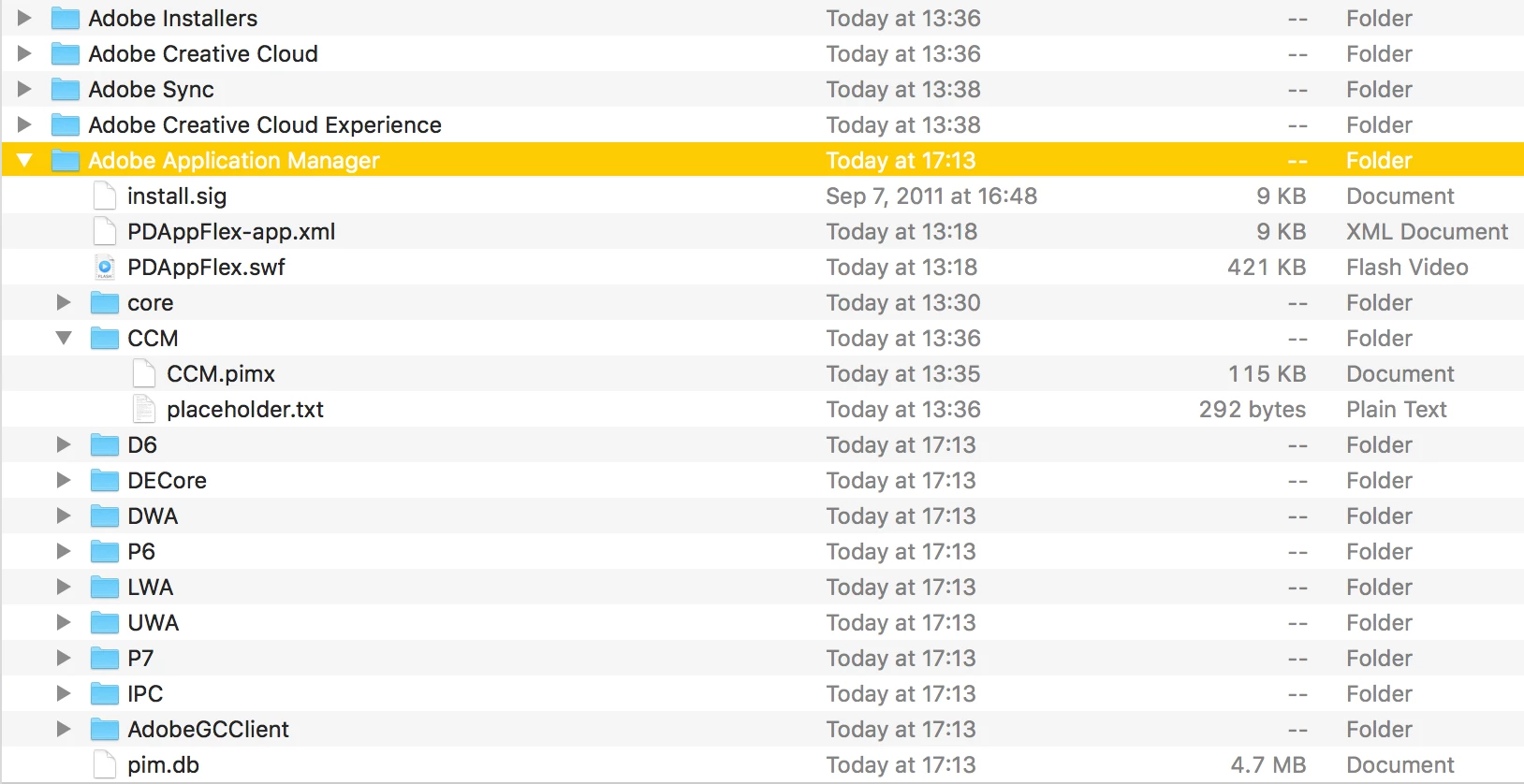Click the 'Sep 7, 2011 at 16:48' date
This screenshot has width=1524, height=784.
(x=931, y=196)
